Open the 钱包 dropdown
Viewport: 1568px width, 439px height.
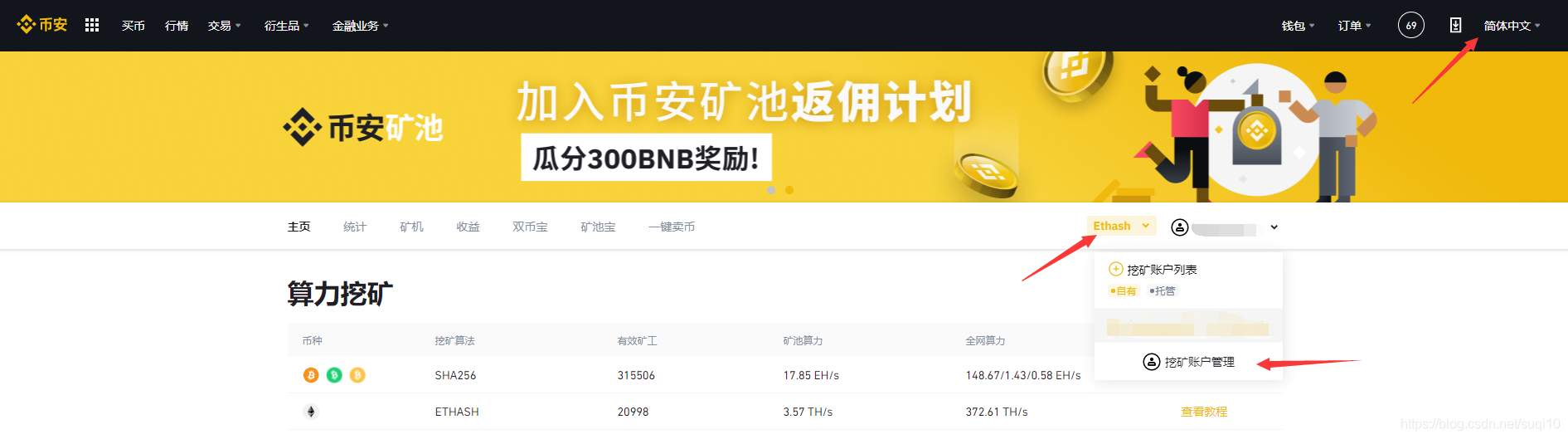point(1299,26)
